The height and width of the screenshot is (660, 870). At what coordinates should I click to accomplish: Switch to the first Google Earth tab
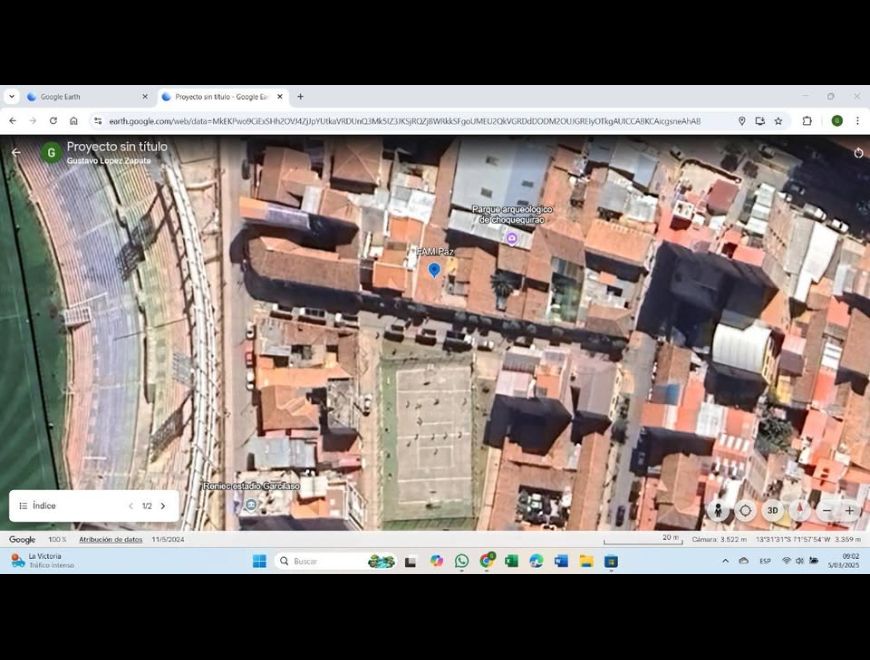tap(87, 97)
